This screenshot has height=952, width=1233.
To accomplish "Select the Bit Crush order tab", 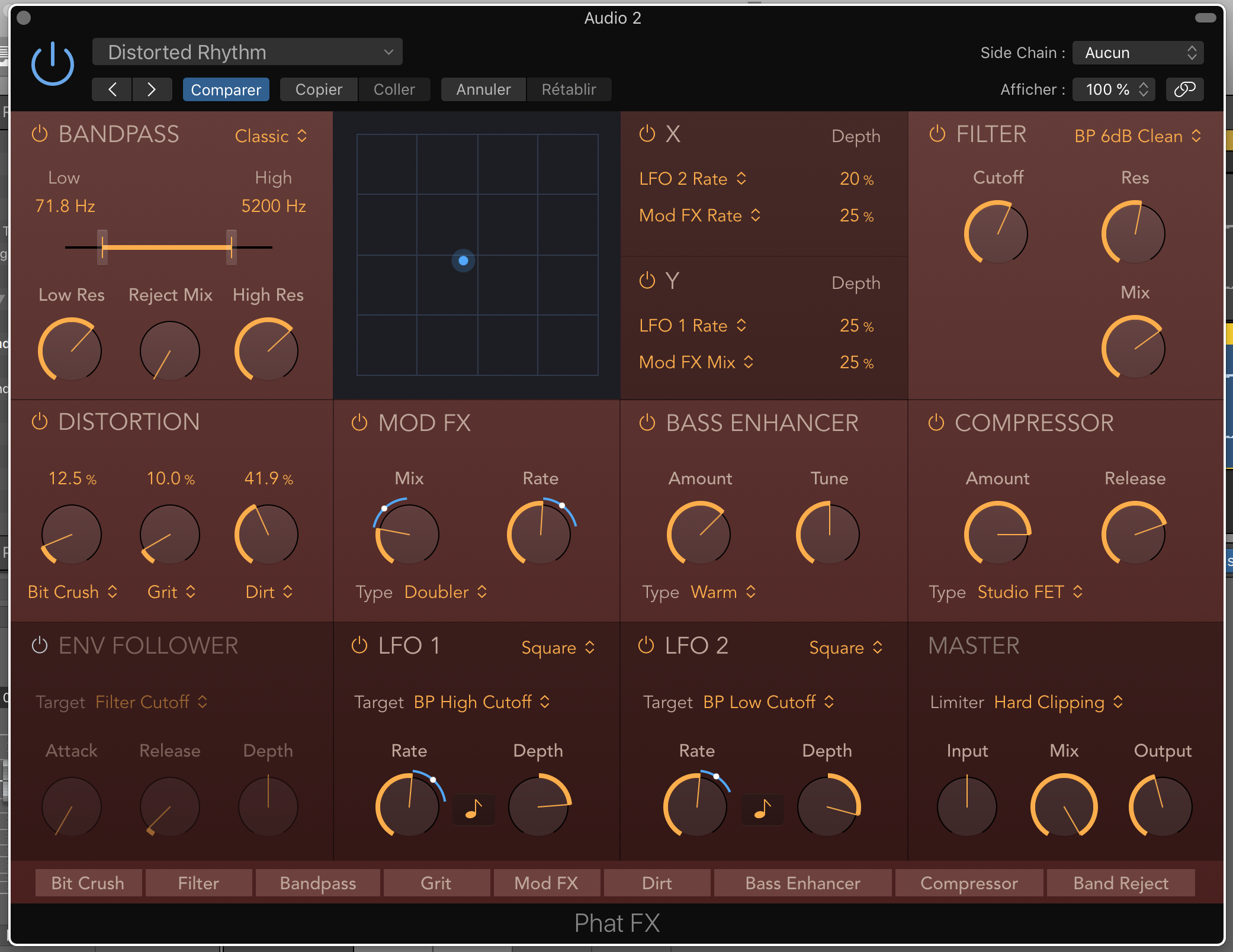I will pos(88,883).
